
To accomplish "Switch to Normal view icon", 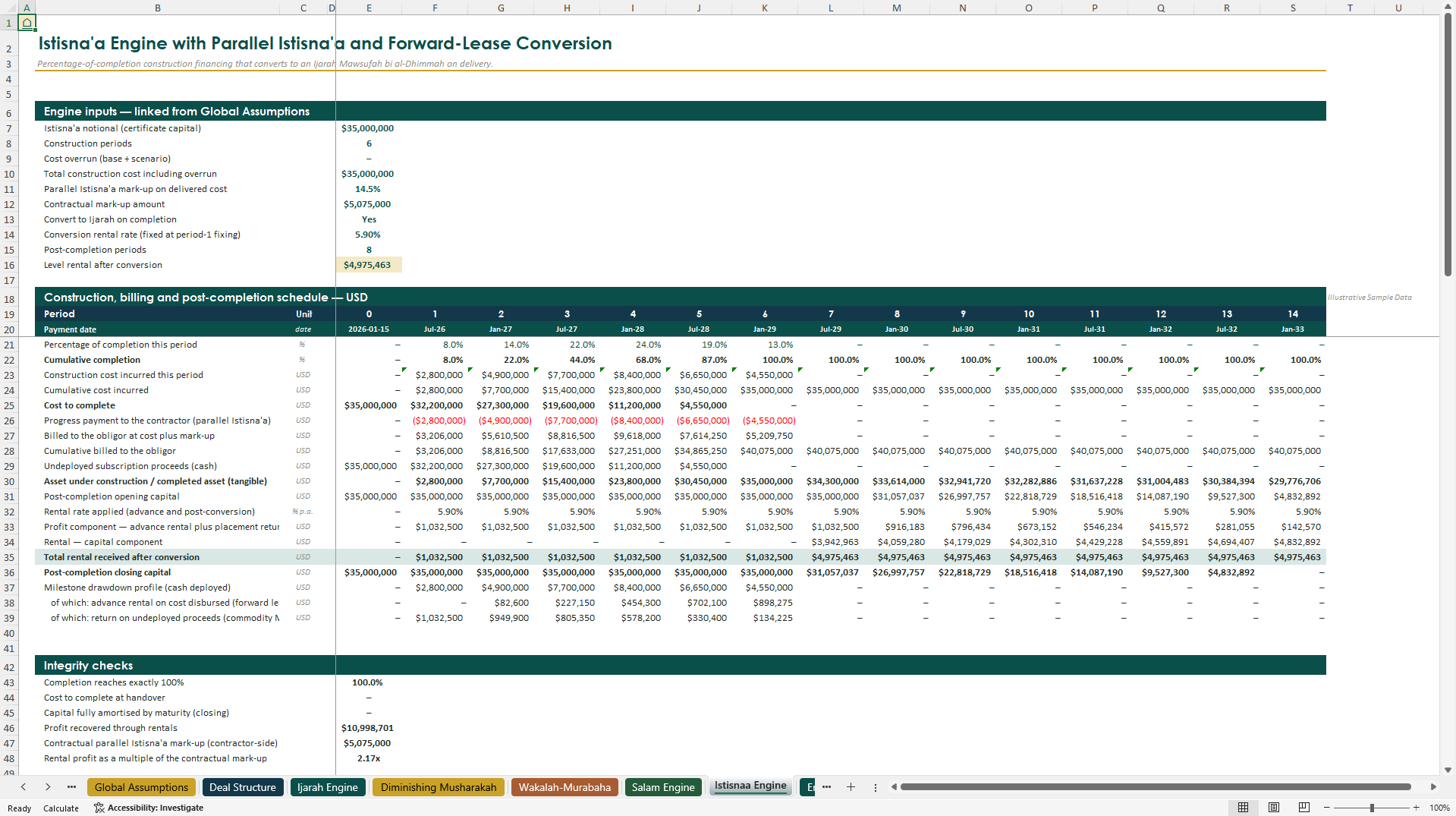I will click(1243, 808).
